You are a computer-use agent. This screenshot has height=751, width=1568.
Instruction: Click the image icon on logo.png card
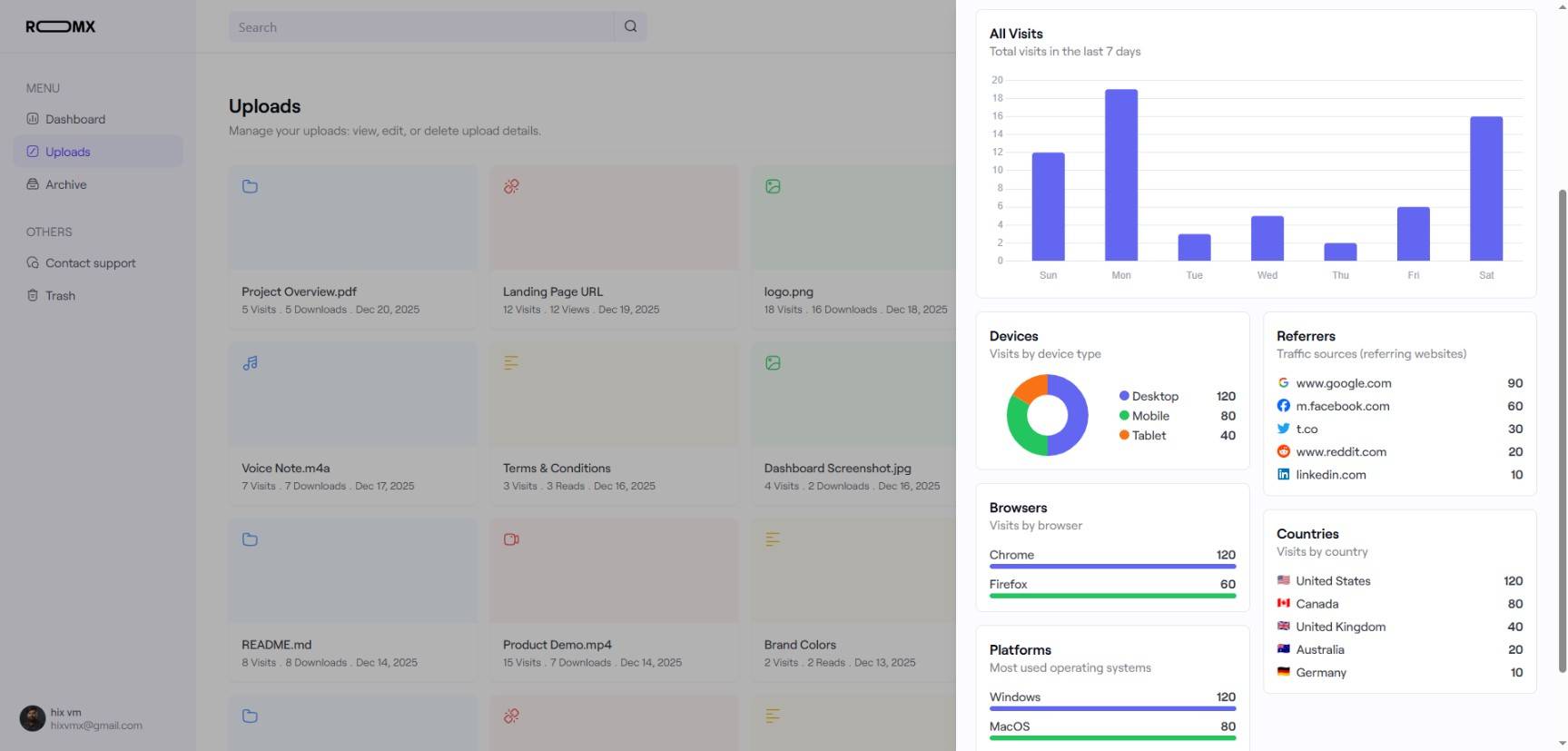pyautogui.click(x=773, y=186)
